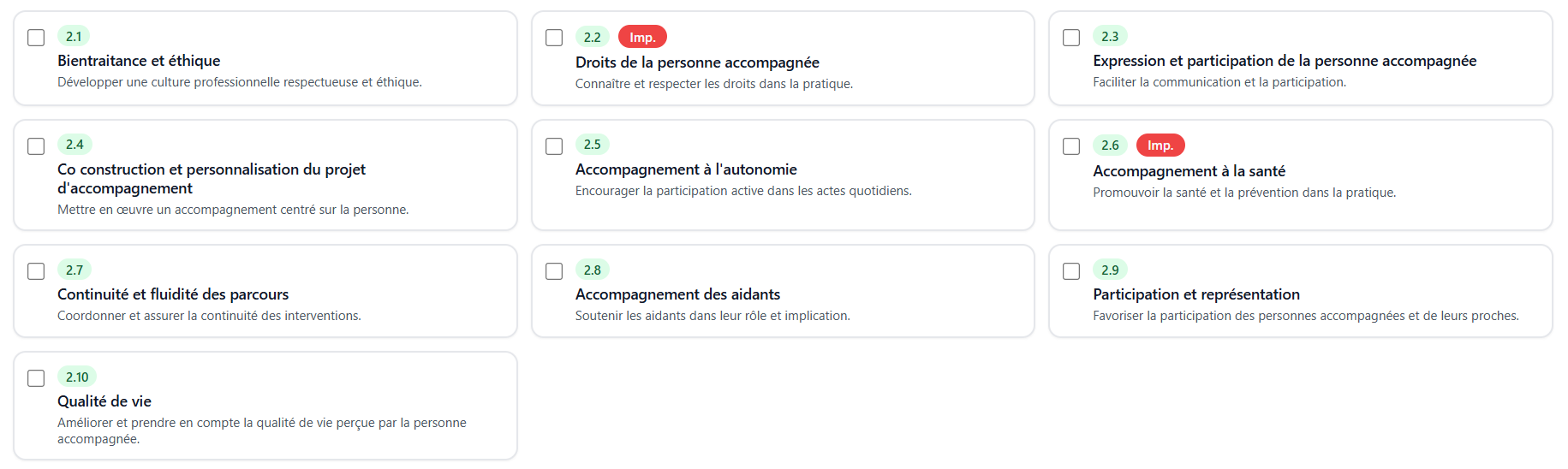
Task: Check the 2.10 Qualité de vie checkbox
Action: (36, 378)
